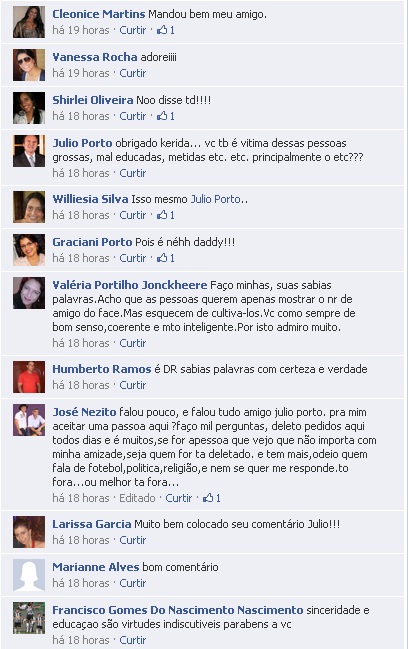
Task: Click like thumb icon on Williesia Silva's comment
Action: pos(162,215)
